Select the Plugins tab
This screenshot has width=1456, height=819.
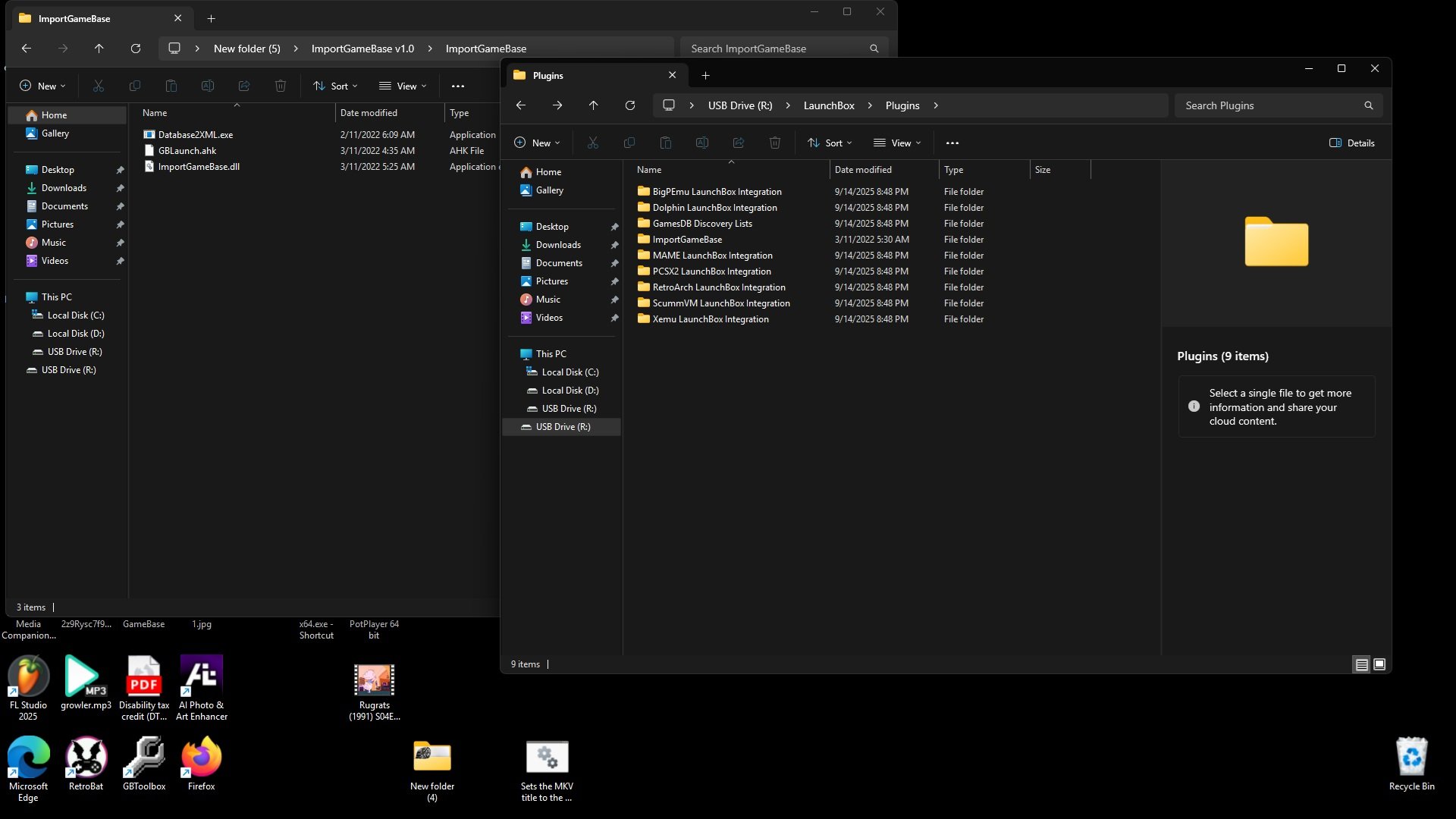[596, 75]
